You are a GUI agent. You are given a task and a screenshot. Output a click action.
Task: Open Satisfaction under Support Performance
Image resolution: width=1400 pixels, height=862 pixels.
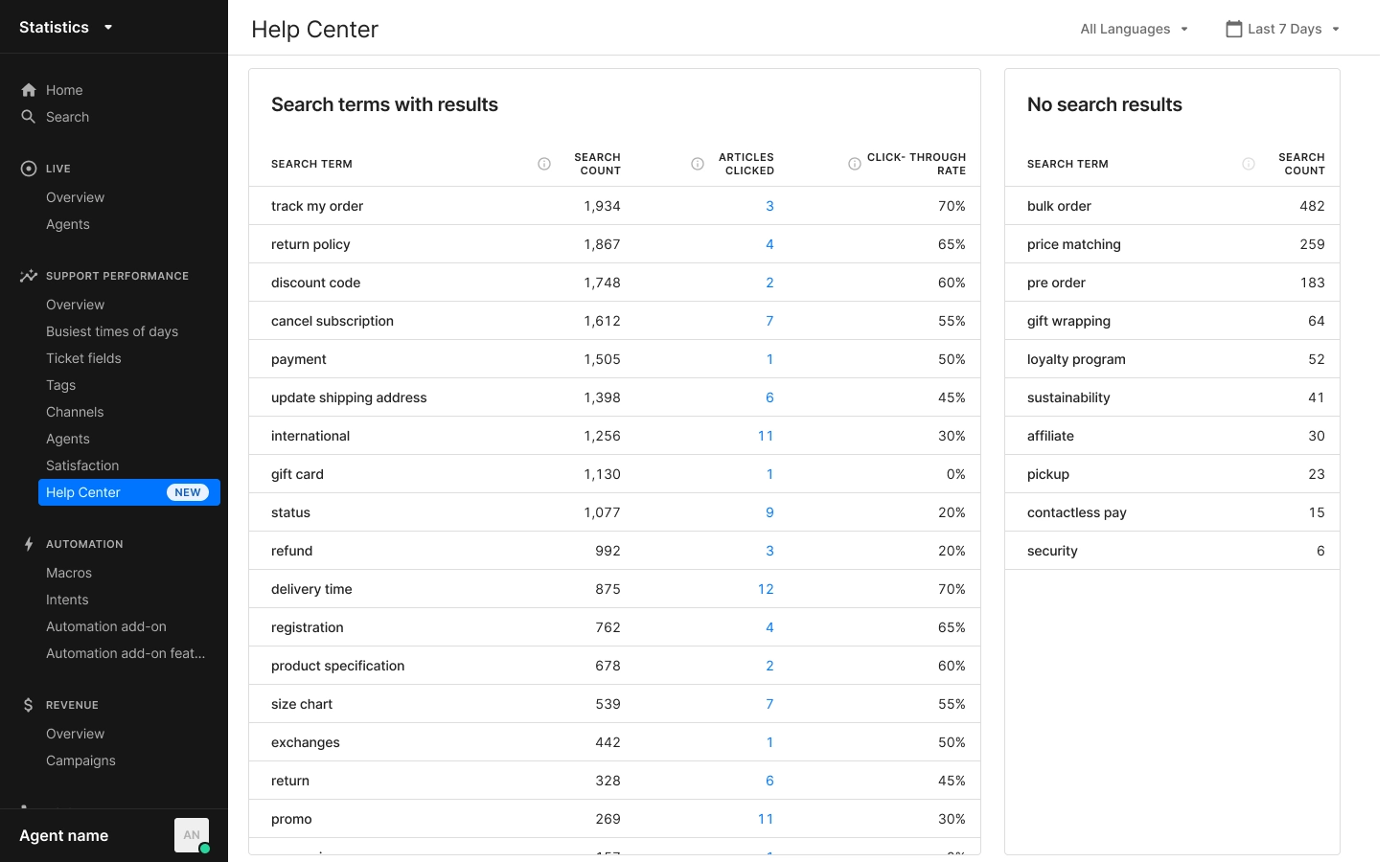[x=82, y=465]
